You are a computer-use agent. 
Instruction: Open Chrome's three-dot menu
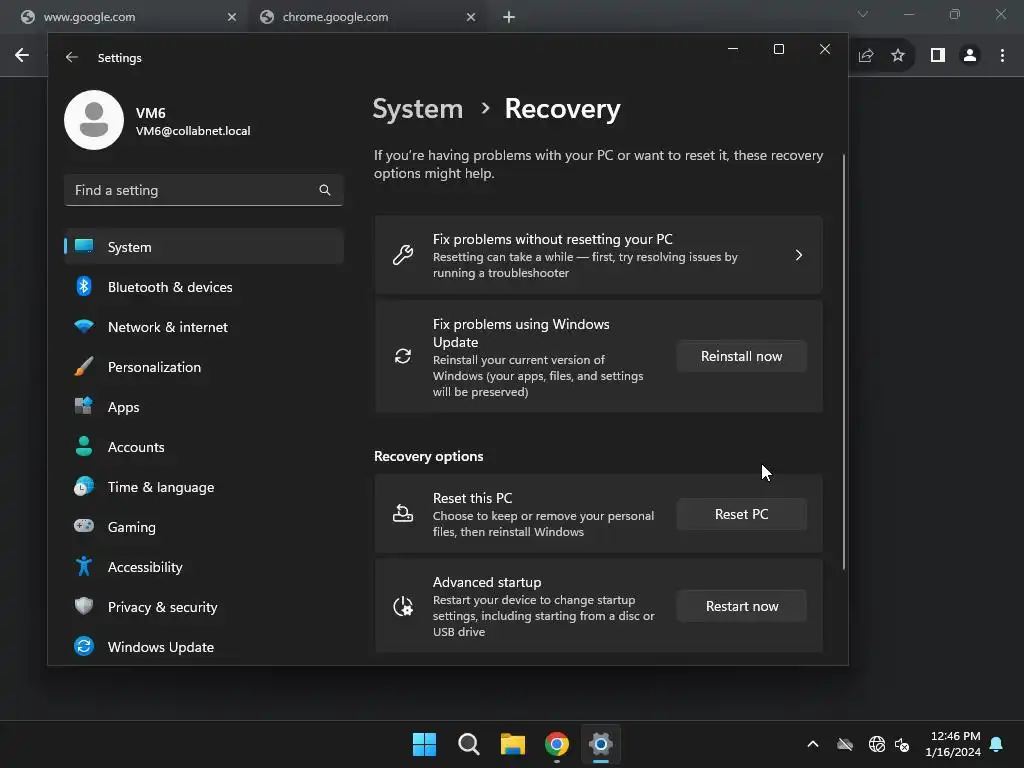click(x=1002, y=56)
